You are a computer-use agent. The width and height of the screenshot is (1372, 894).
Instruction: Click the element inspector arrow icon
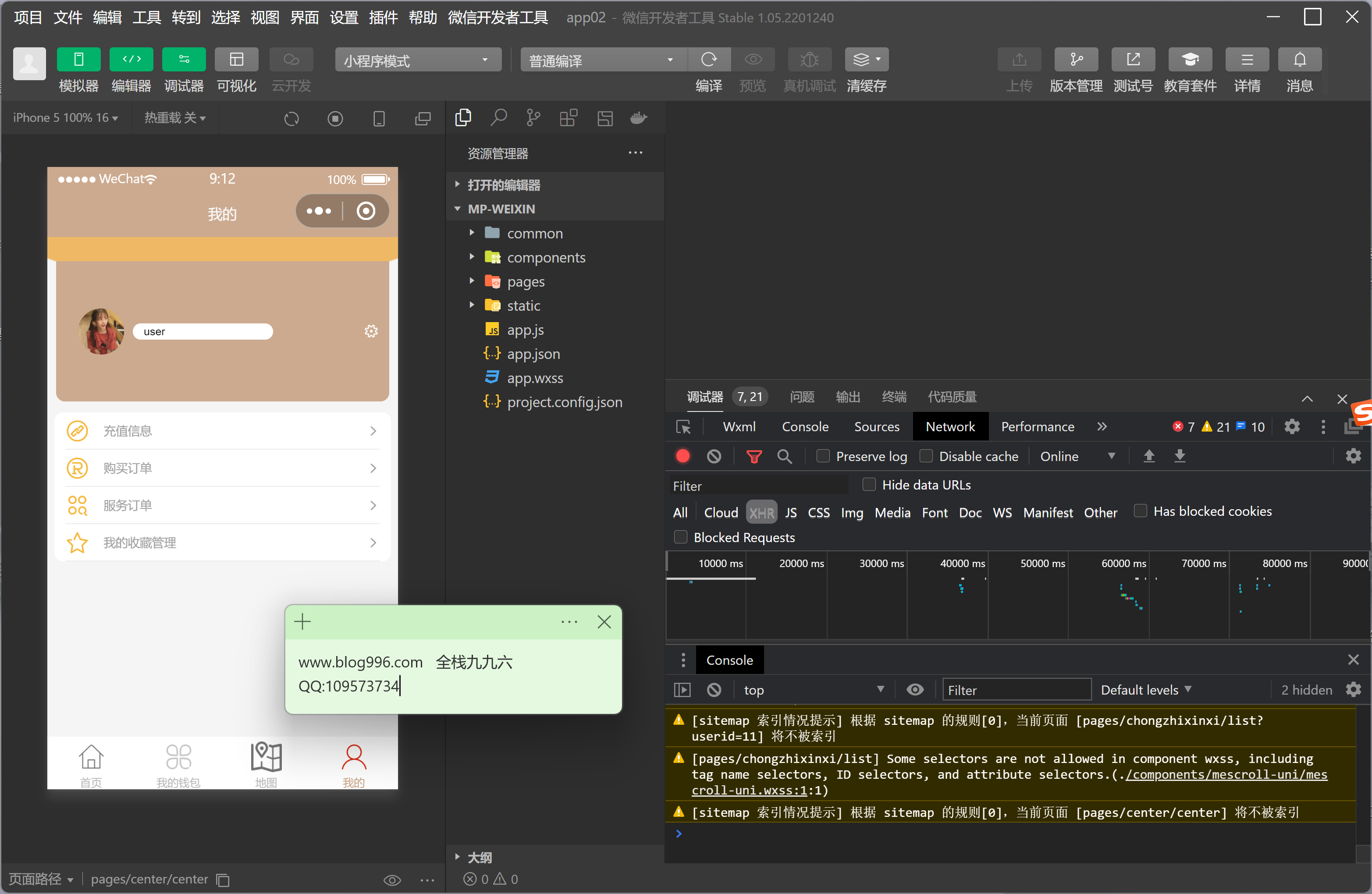pos(683,426)
